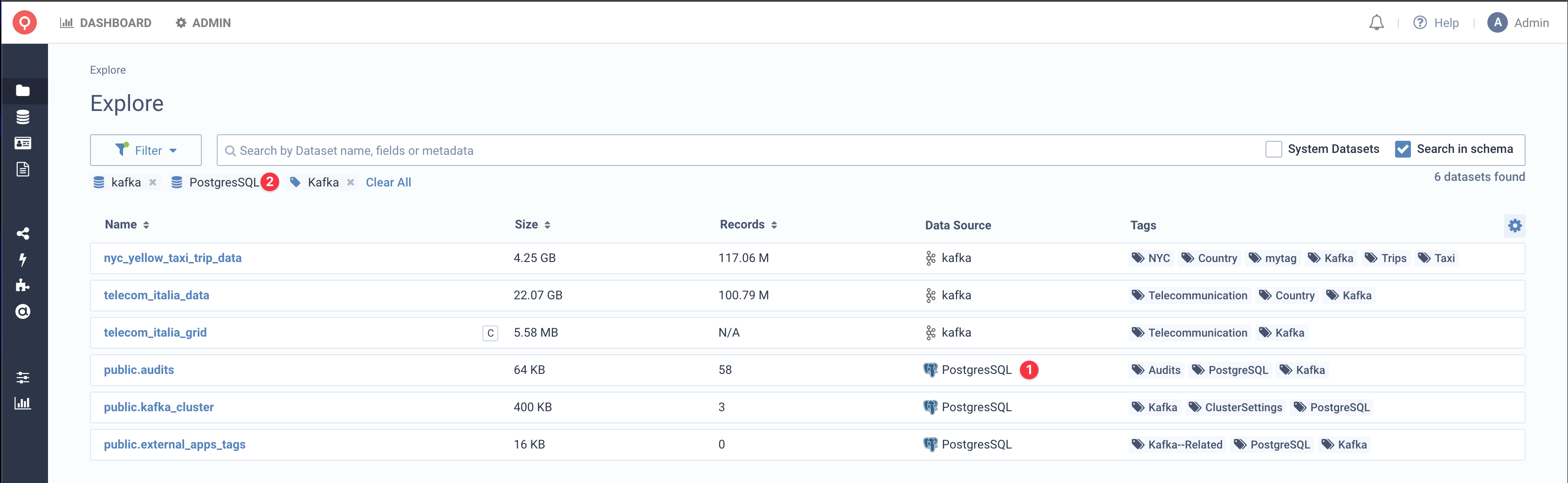Click PostgreSQL icon in public.kafka_cluster row

tap(930, 407)
